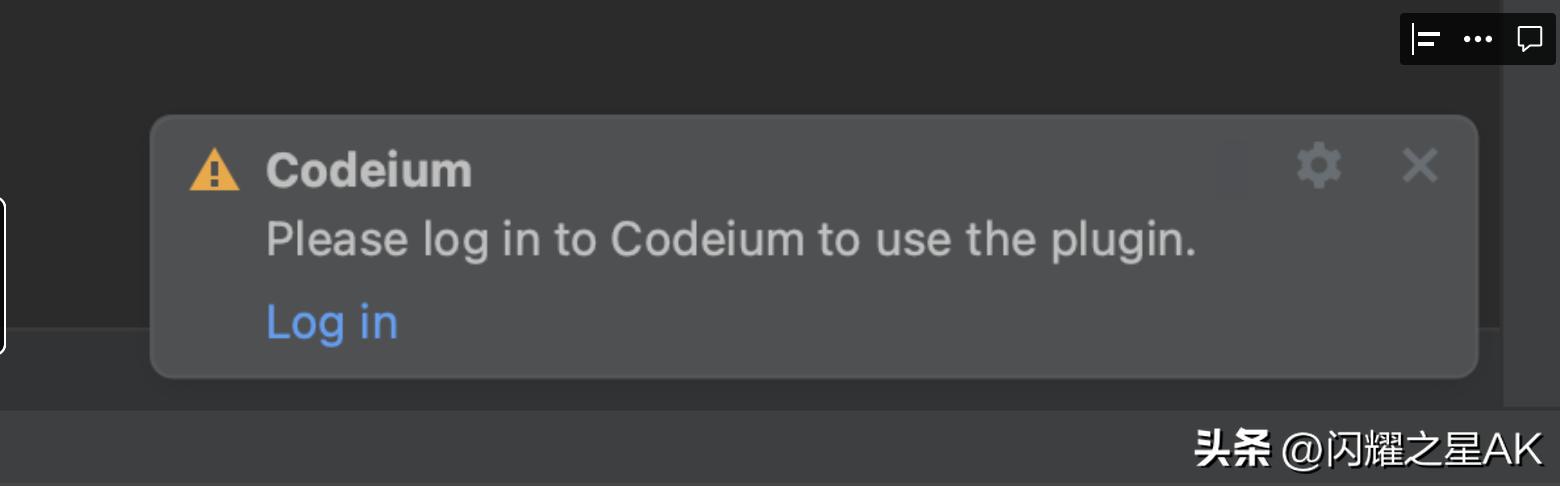The image size is (1560, 486).
Task: Click the speech bubble comment icon
Action: [x=1529, y=40]
